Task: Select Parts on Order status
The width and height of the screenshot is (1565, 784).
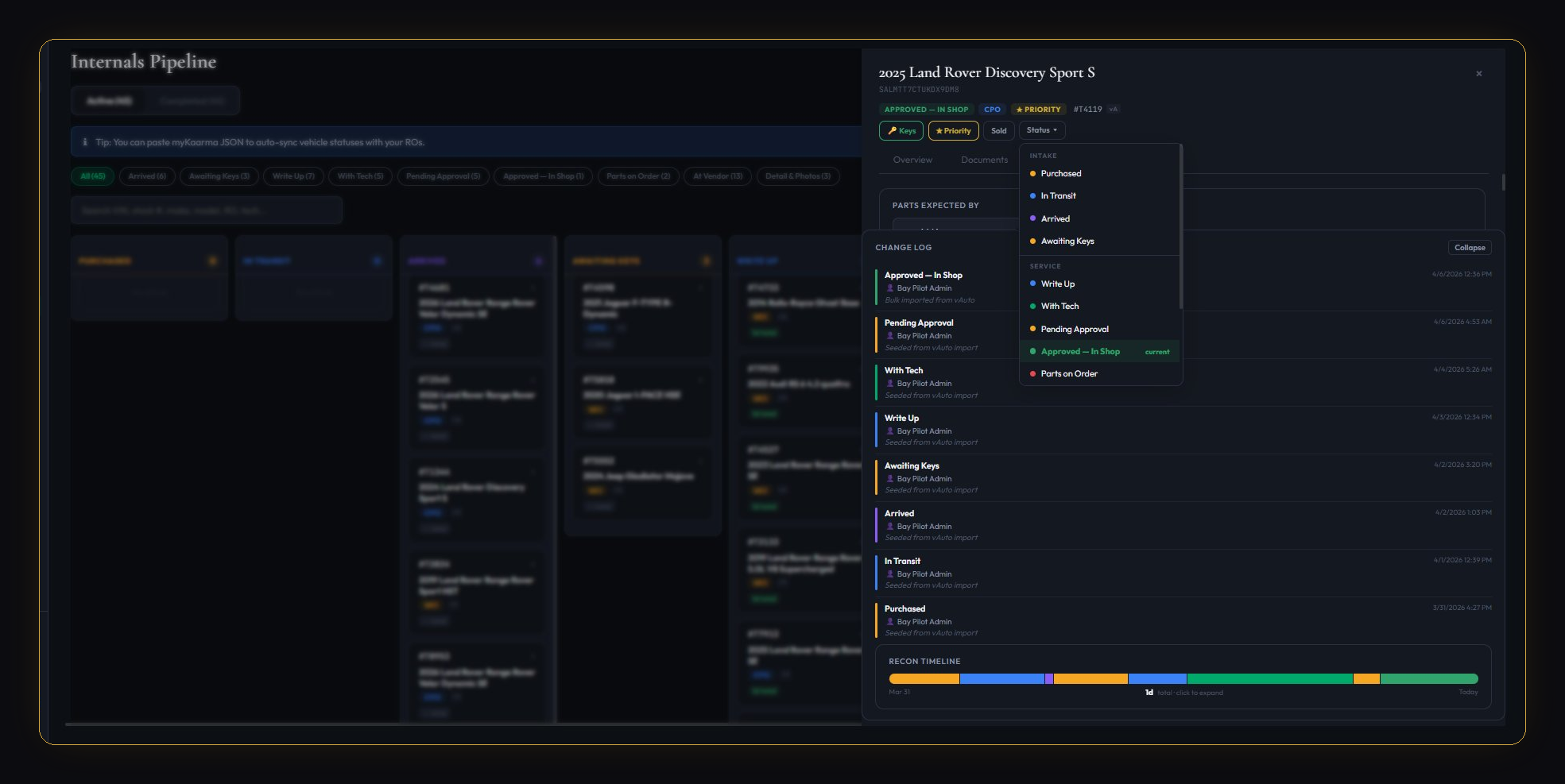Action: coord(1068,373)
